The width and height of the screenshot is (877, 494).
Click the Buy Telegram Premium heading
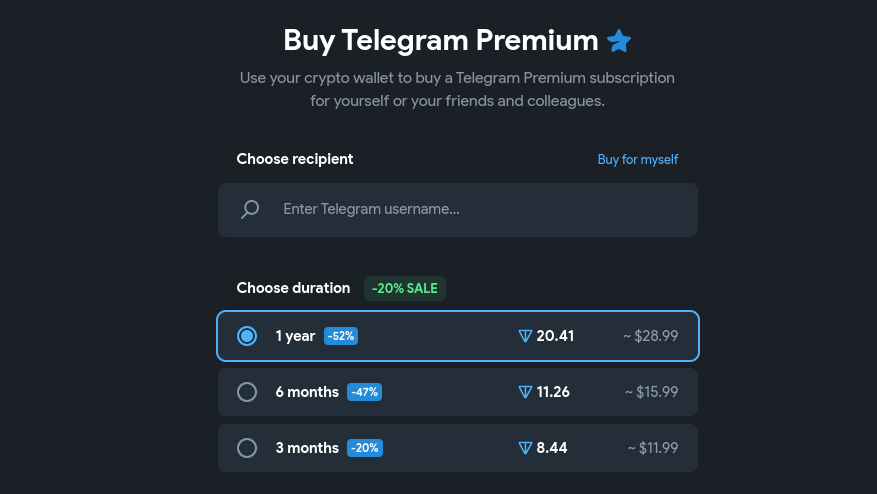441,40
